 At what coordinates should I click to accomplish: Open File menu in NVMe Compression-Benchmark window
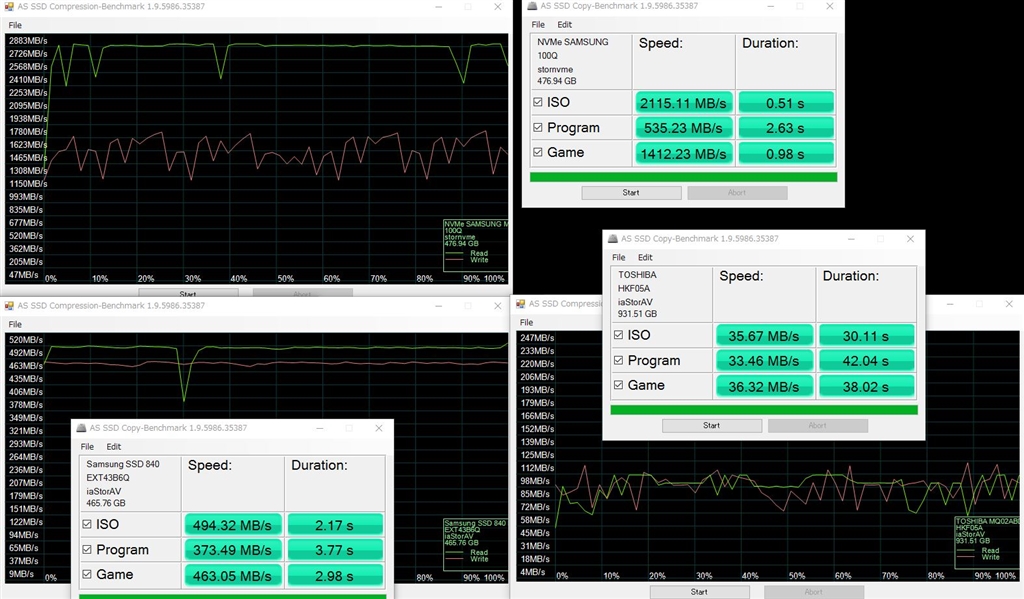click(15, 25)
